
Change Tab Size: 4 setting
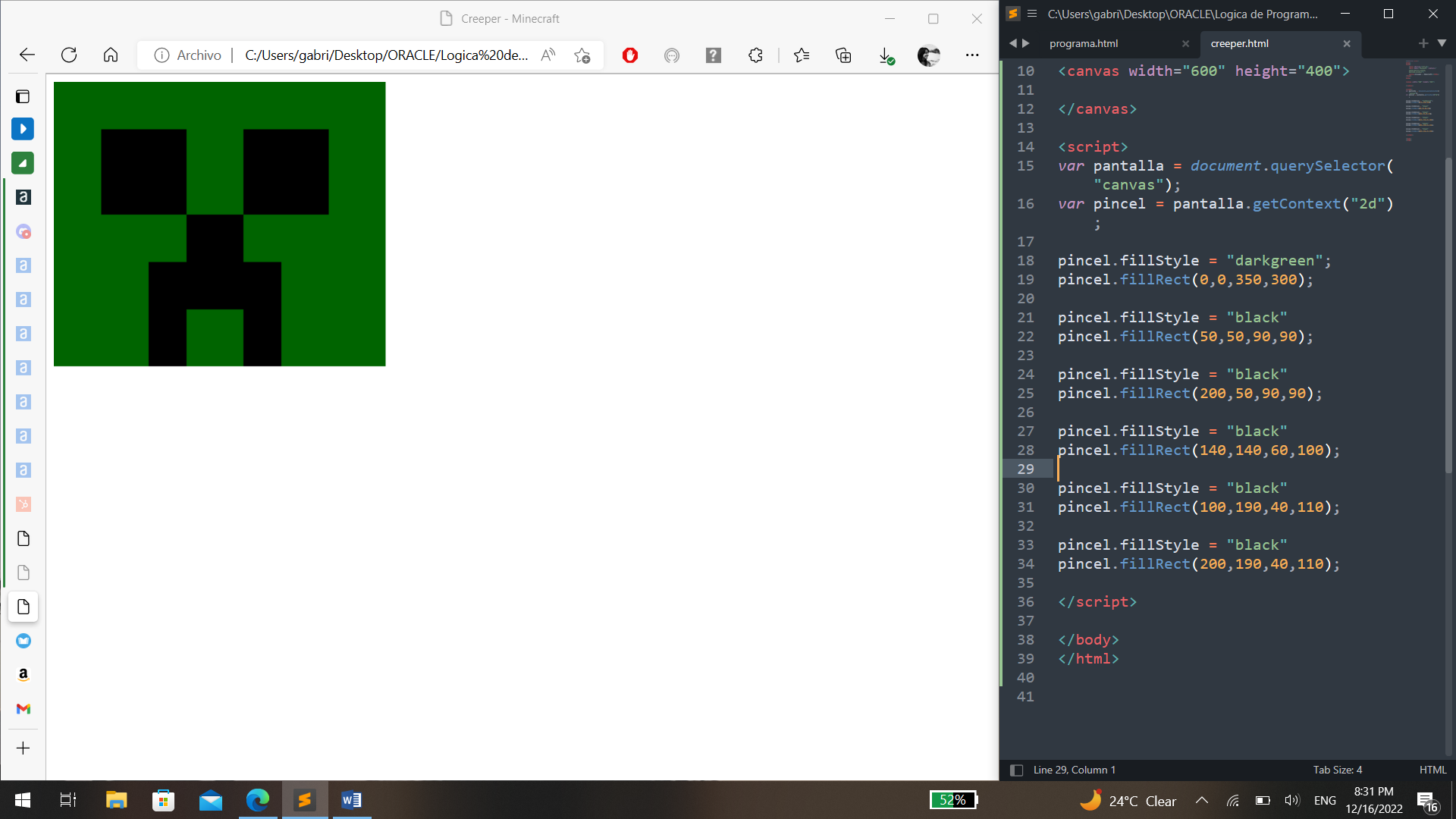point(1337,770)
